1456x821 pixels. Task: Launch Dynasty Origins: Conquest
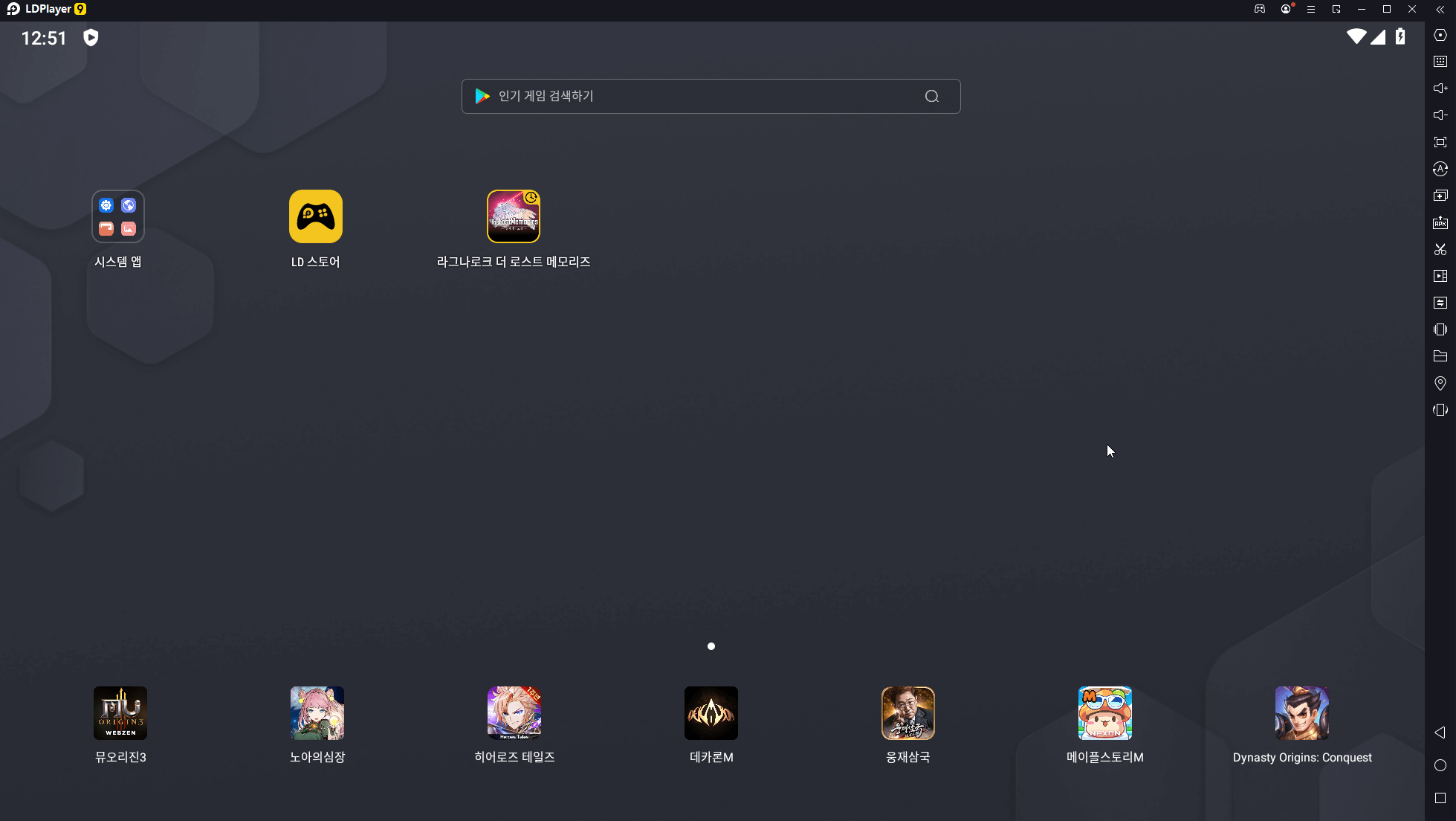click(x=1302, y=713)
